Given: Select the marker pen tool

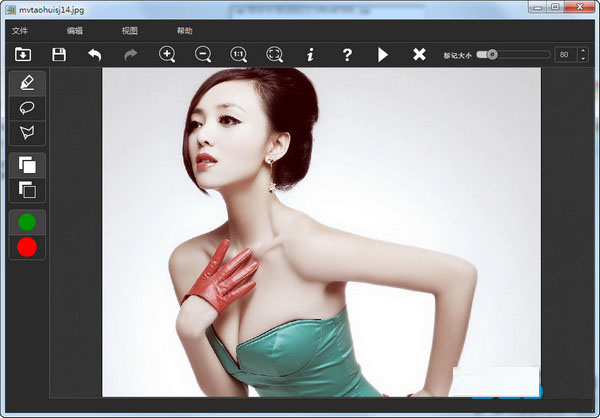Looking at the screenshot, I should pos(27,83).
